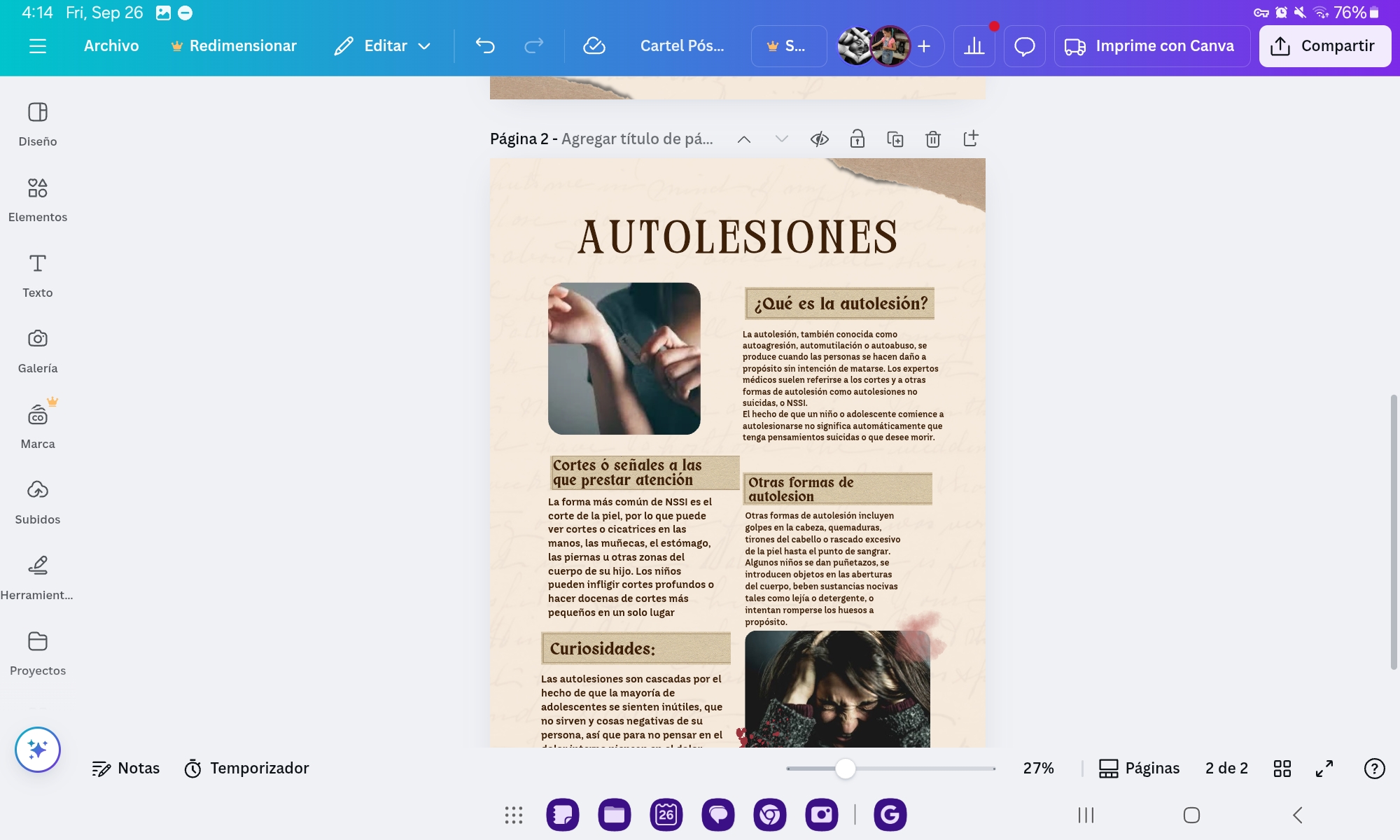This screenshot has width=1400, height=840.
Task: Open the Elementos panel
Action: click(x=38, y=199)
